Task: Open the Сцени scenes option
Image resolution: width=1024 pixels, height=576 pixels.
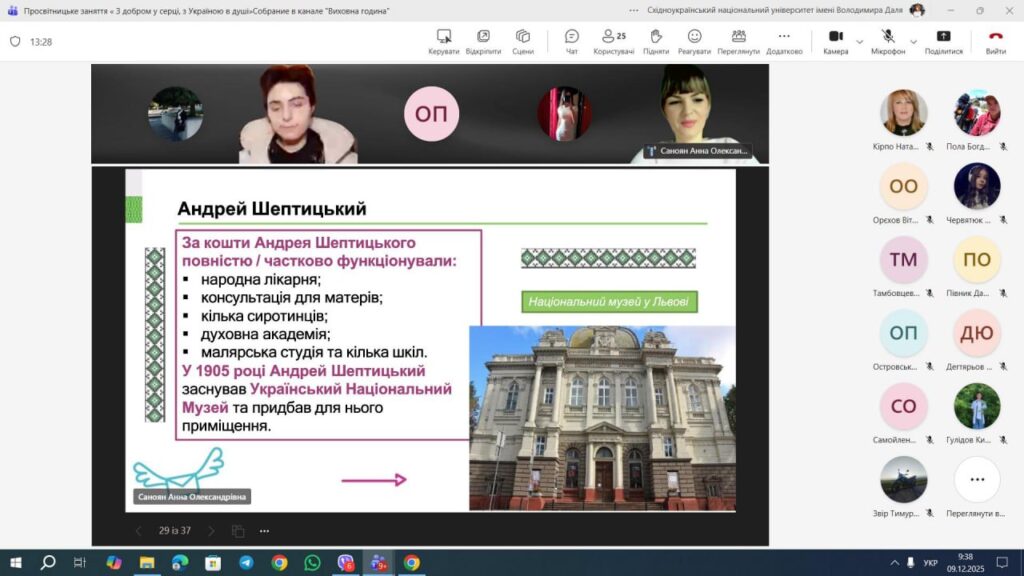Action: point(523,41)
